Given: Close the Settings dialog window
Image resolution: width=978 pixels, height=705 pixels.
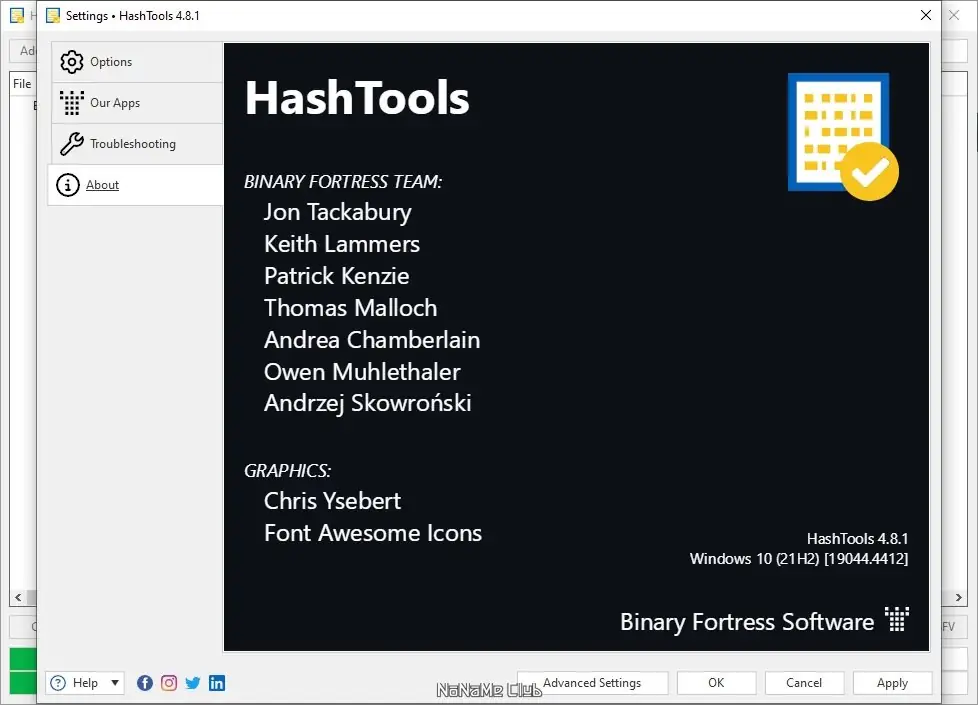Looking at the screenshot, I should pos(926,15).
